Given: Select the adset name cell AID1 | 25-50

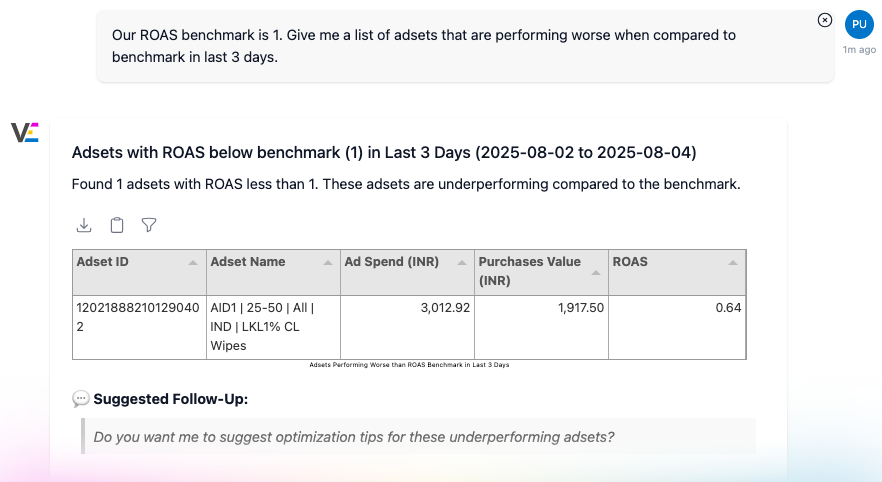Looking at the screenshot, I should click(x=272, y=326).
